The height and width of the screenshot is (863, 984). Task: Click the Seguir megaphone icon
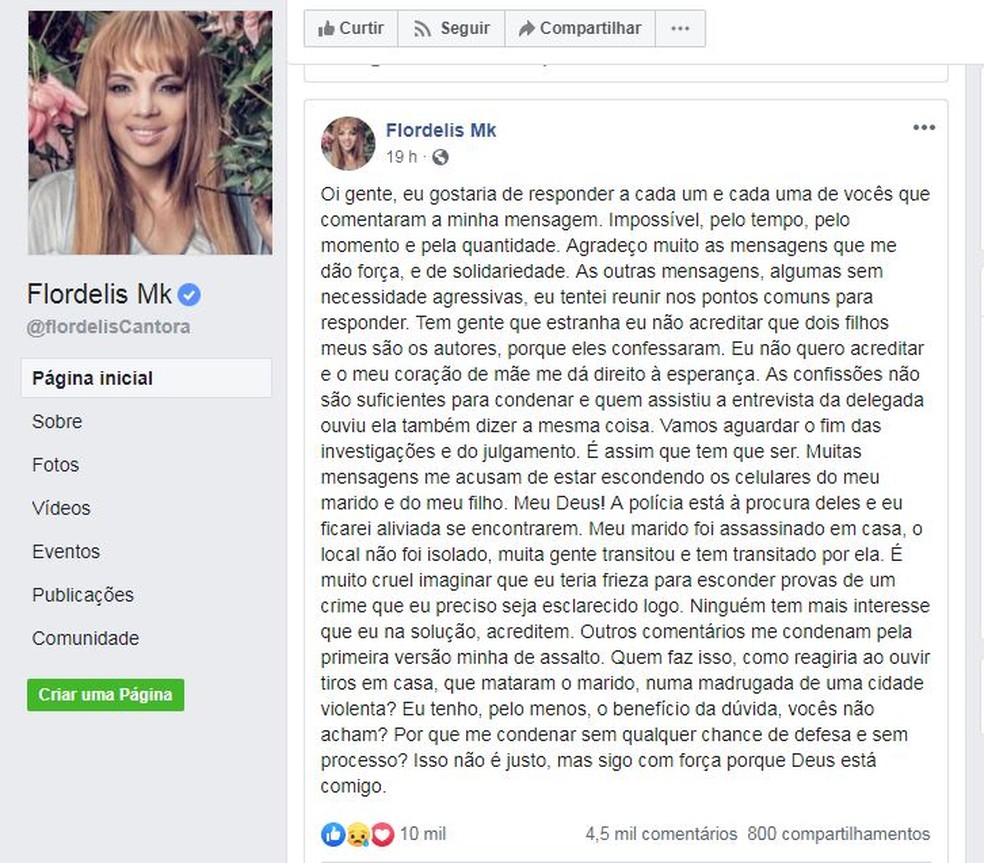(422, 28)
